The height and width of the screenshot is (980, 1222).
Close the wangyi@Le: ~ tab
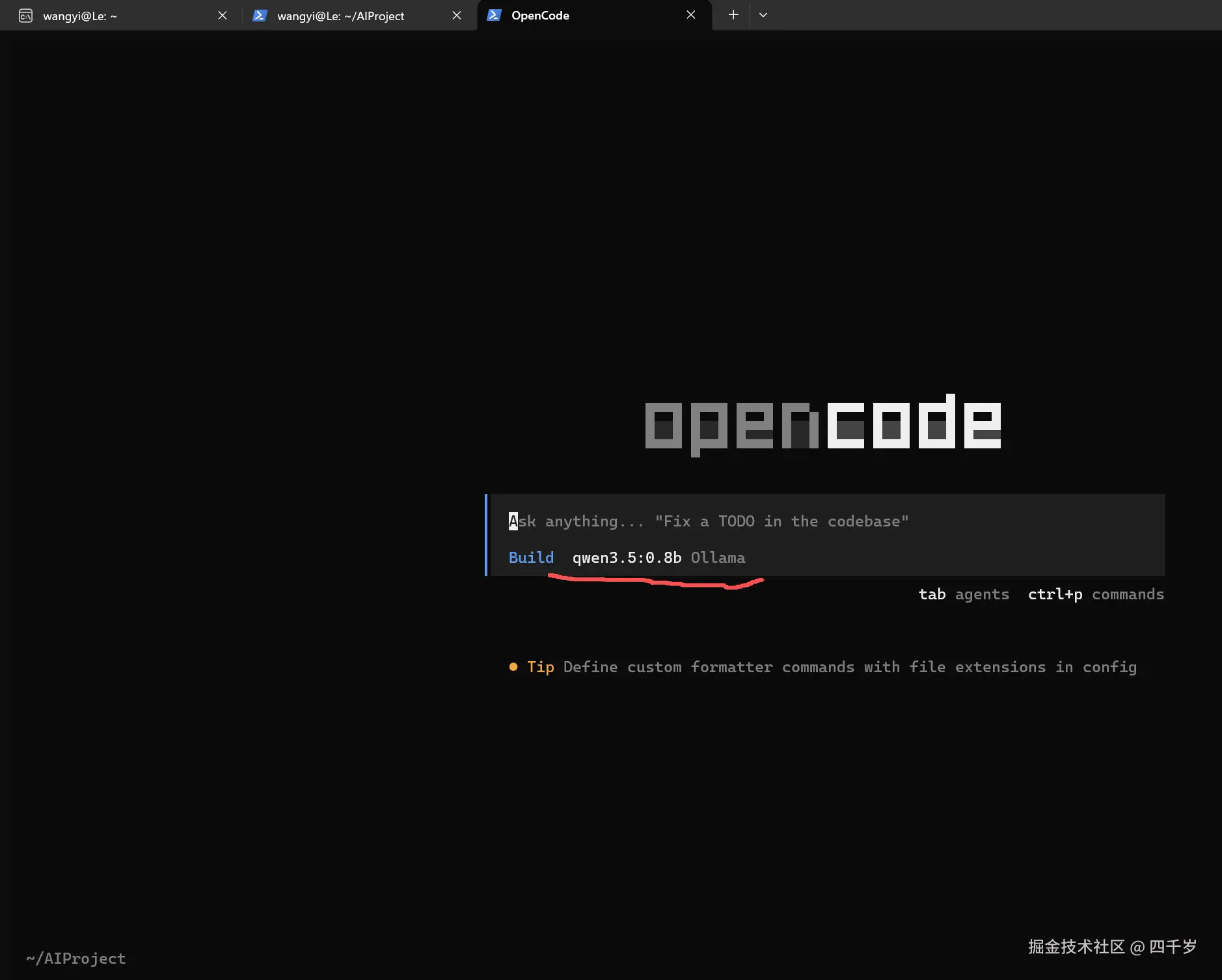coord(223,15)
